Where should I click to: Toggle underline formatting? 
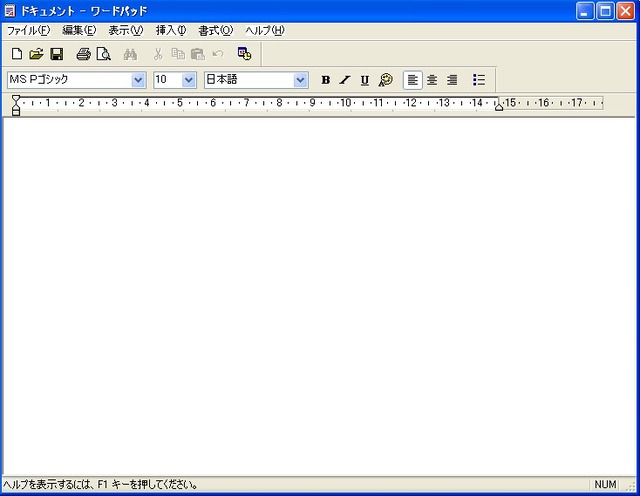(x=364, y=80)
